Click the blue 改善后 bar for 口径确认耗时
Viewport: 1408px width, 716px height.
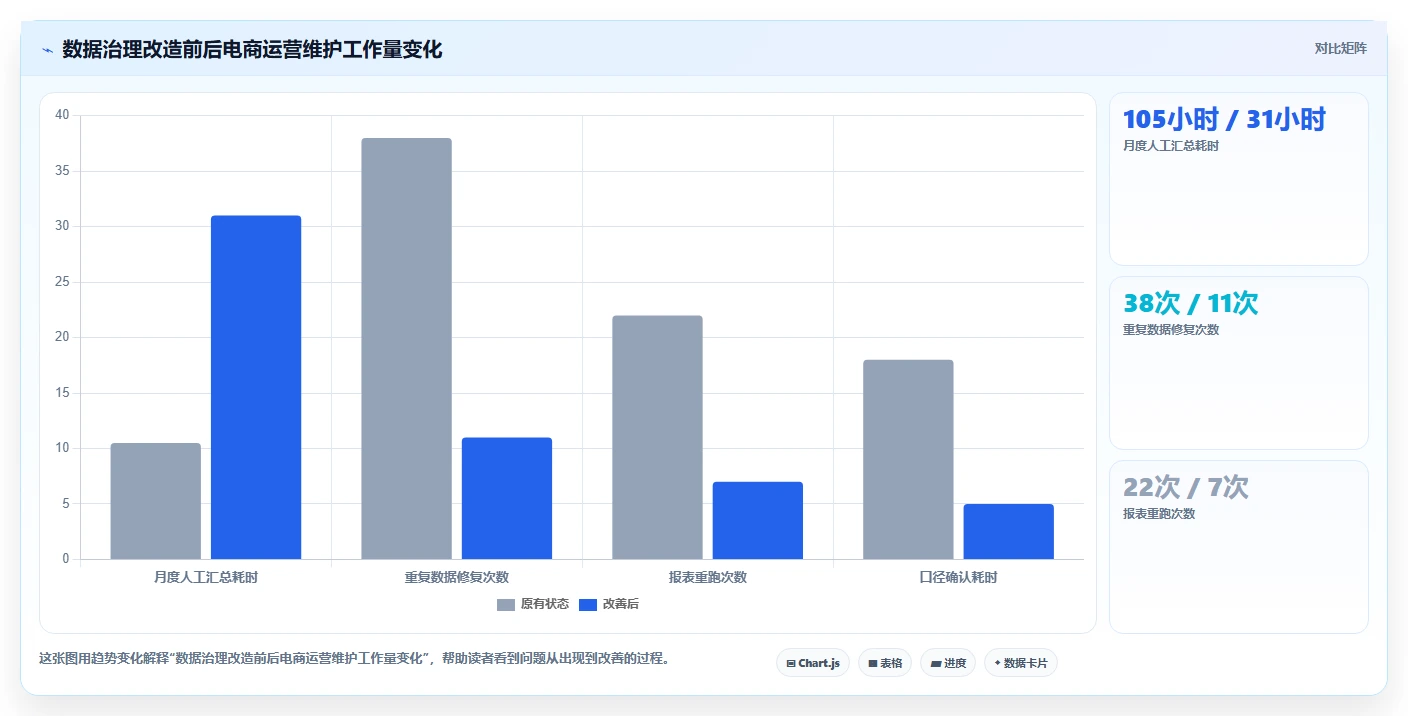tap(1009, 531)
